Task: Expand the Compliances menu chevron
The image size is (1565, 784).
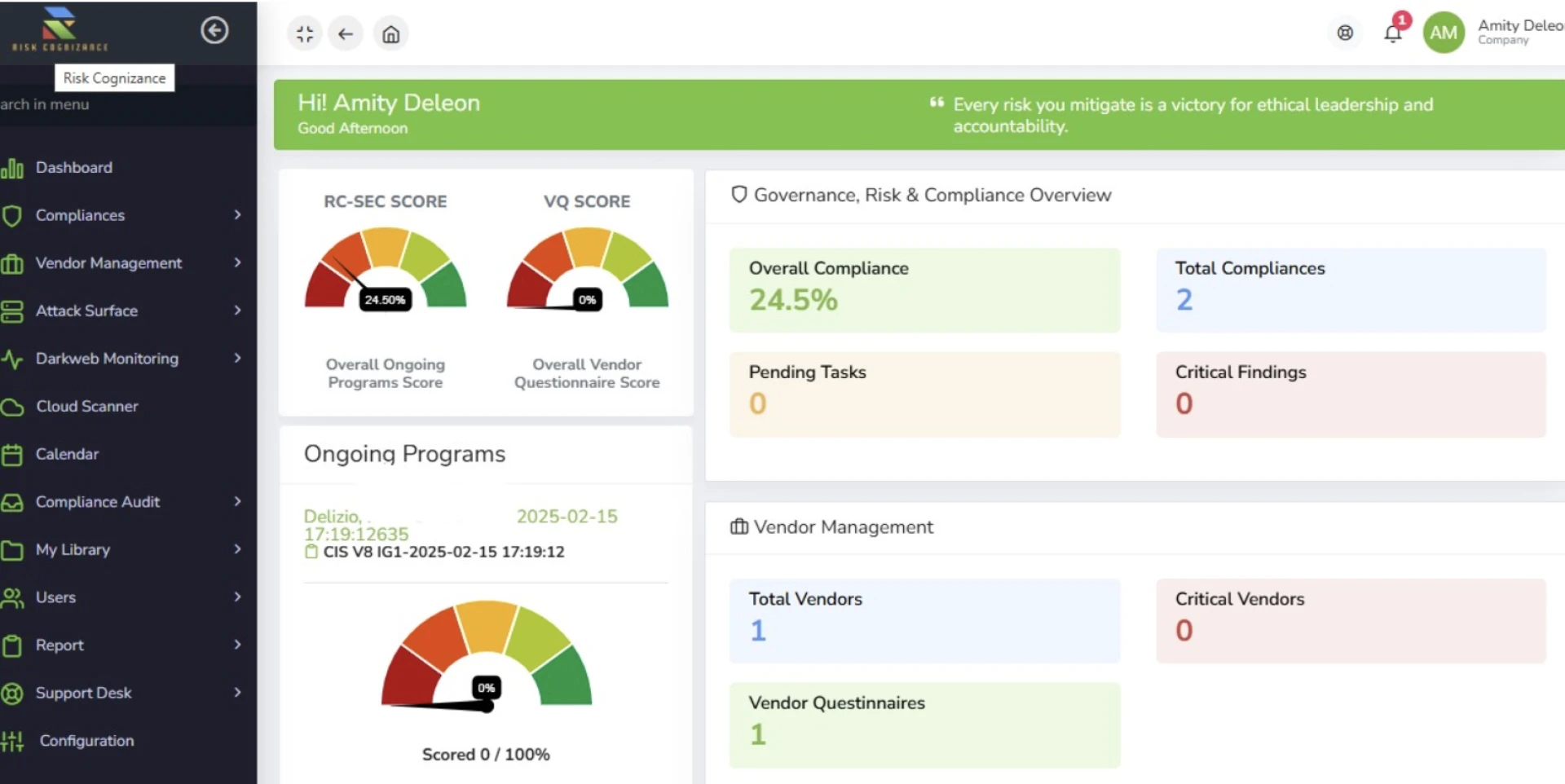Action: [237, 215]
